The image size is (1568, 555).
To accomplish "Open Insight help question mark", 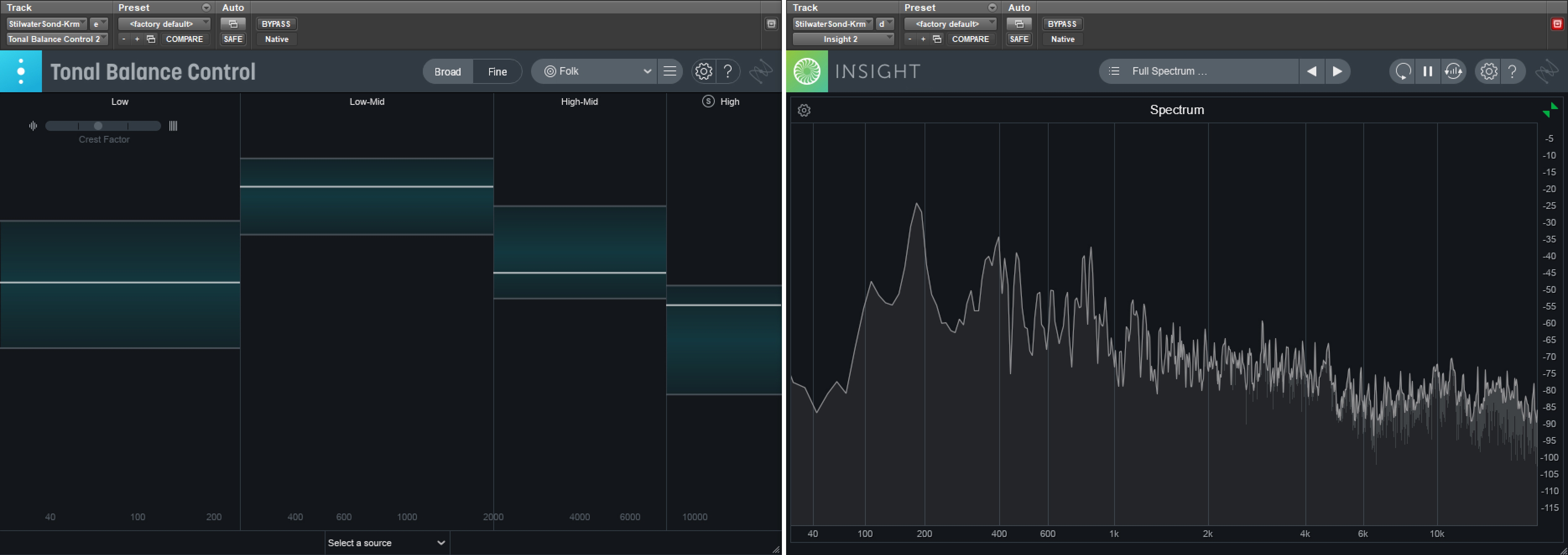I will coord(1513,71).
